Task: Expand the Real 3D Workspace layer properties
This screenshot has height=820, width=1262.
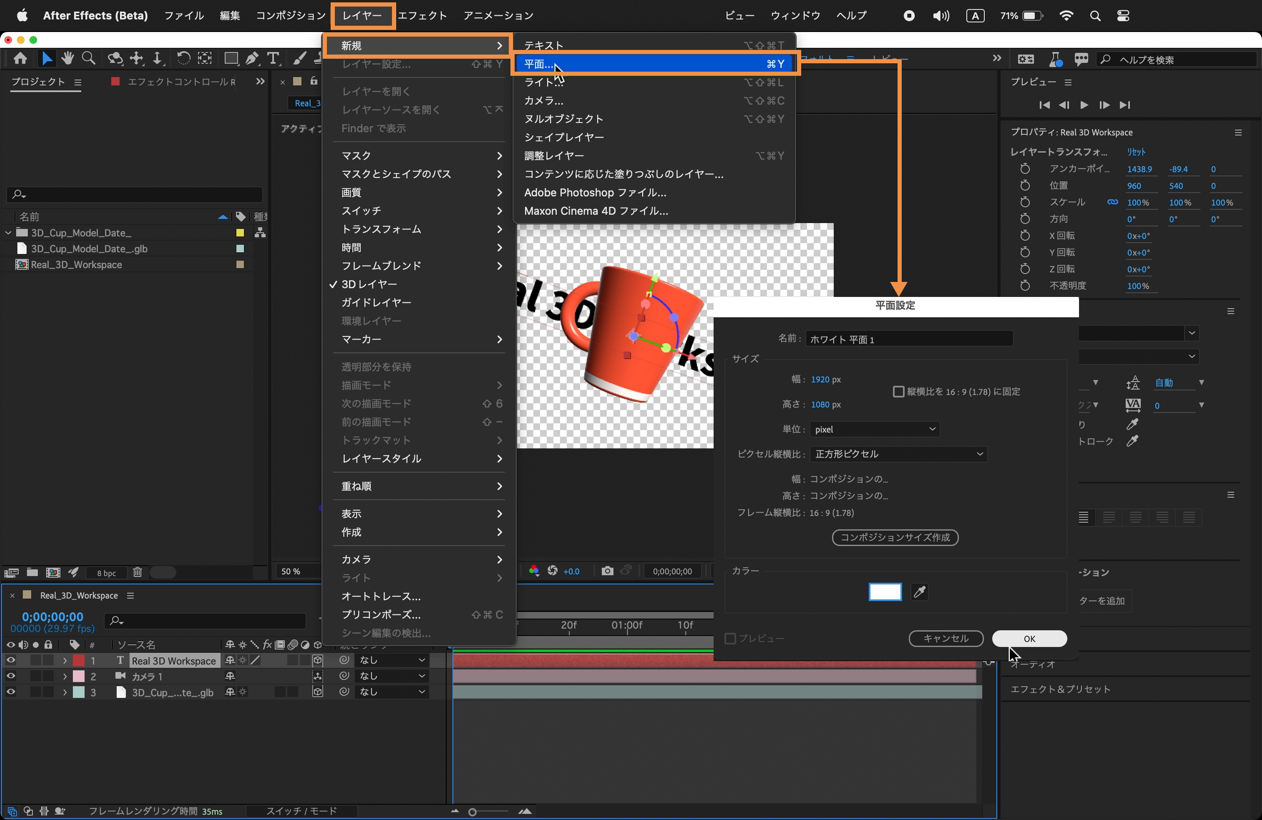Action: point(65,661)
